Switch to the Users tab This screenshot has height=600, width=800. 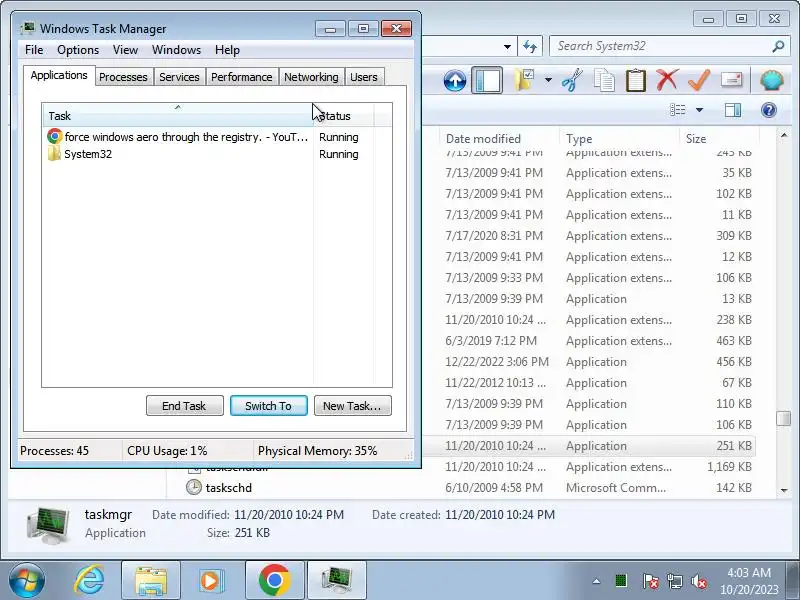point(364,77)
